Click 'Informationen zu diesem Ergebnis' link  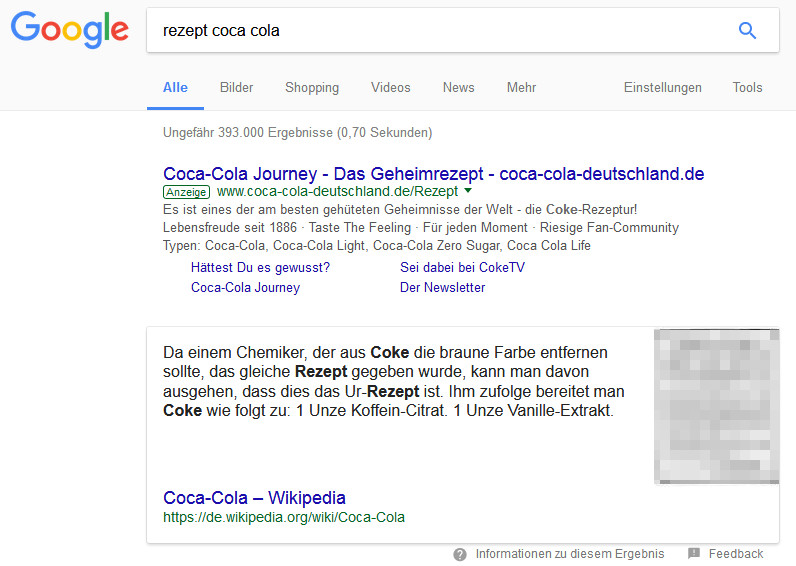[x=569, y=554]
